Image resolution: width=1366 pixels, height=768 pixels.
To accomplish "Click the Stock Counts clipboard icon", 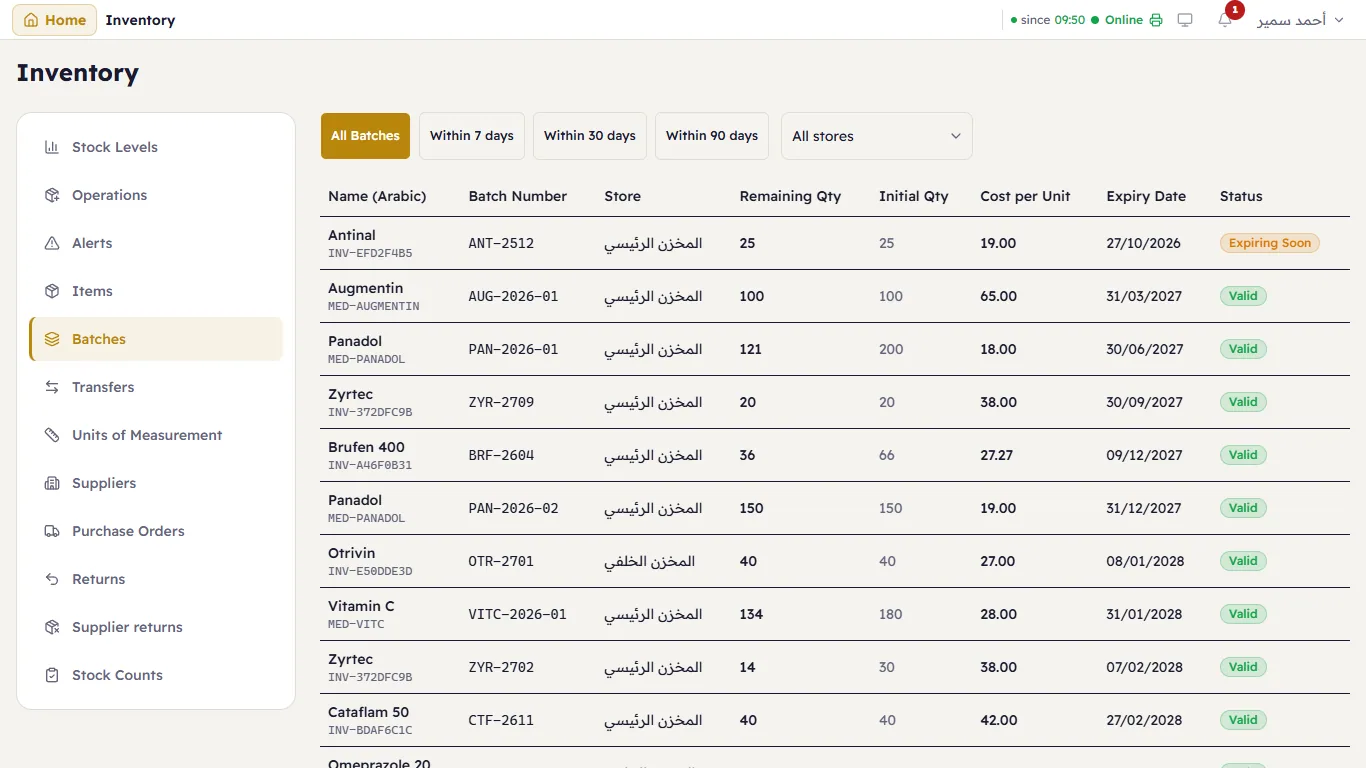I will click(x=52, y=675).
